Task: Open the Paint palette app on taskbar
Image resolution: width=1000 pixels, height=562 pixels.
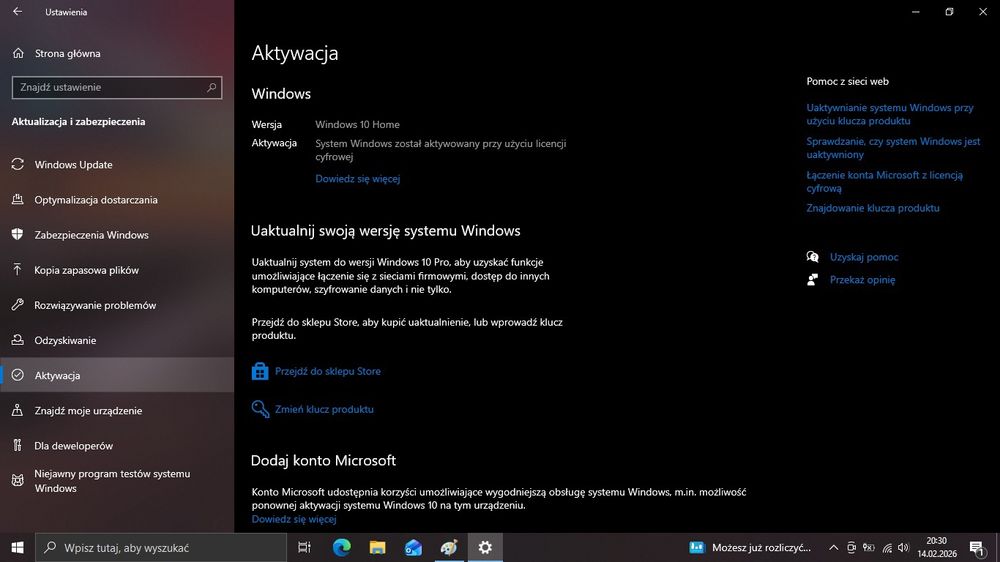Action: pos(449,547)
